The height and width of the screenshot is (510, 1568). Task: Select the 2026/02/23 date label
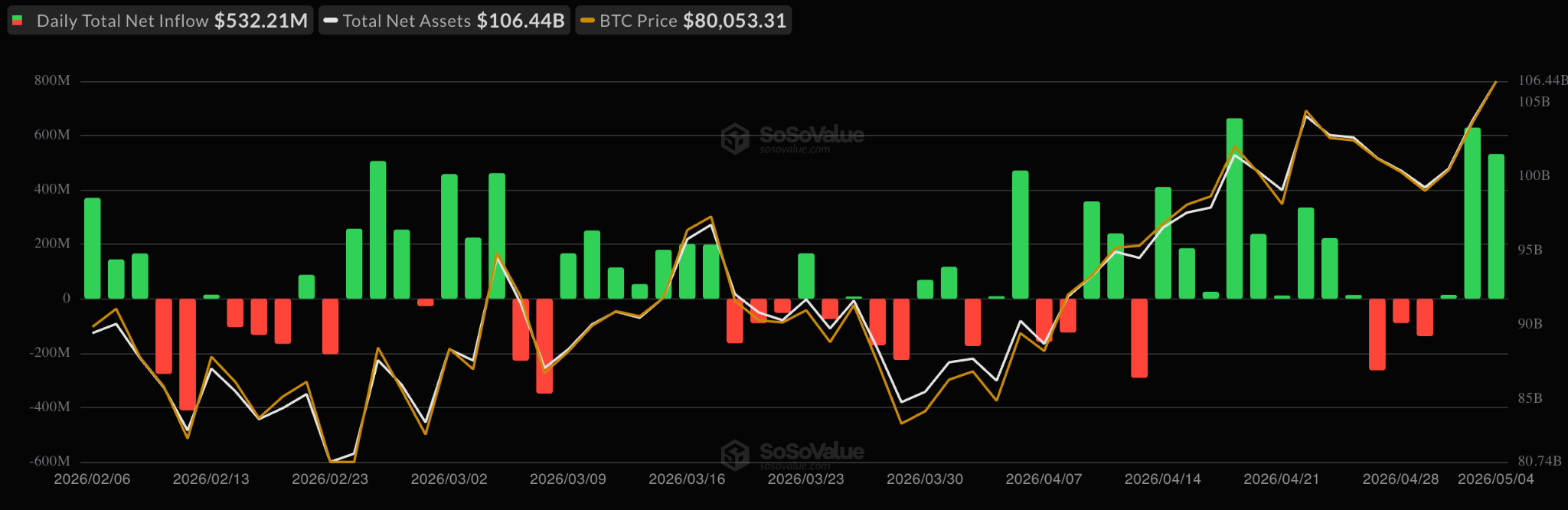pyautogui.click(x=330, y=479)
